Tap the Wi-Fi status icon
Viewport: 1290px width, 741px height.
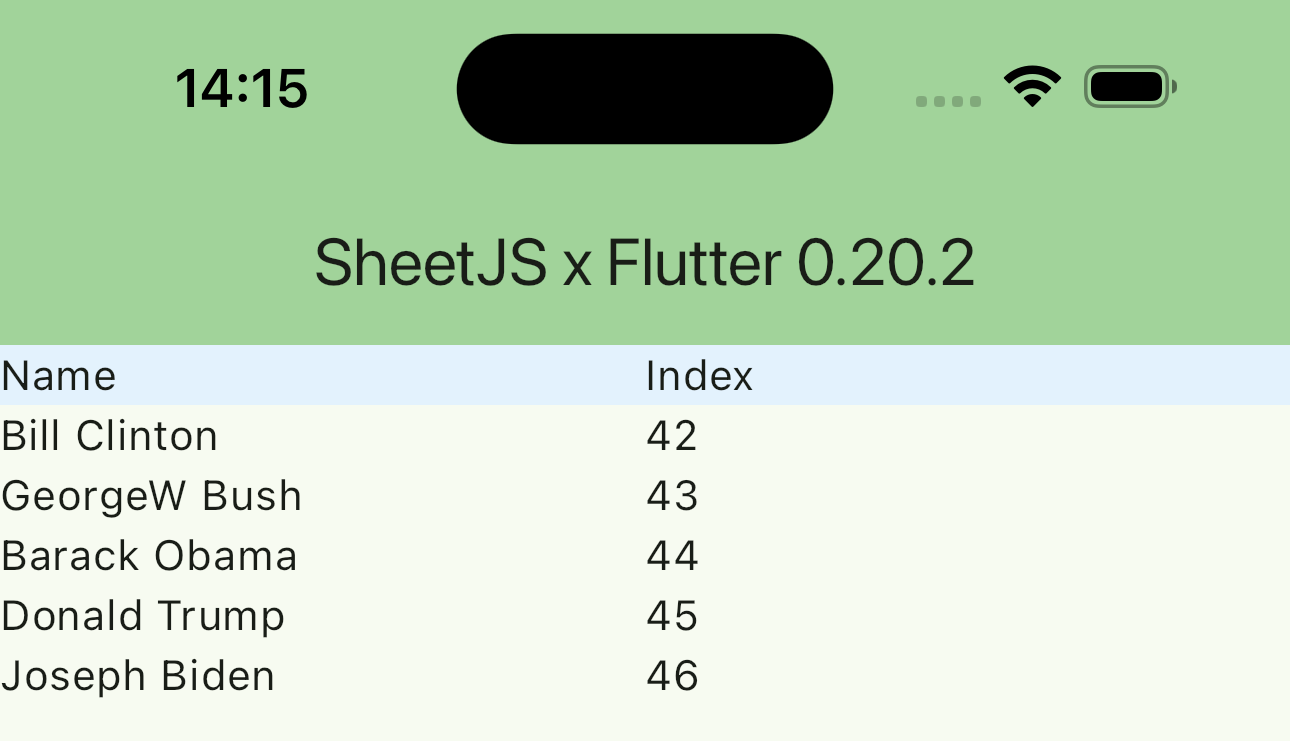[1033, 87]
